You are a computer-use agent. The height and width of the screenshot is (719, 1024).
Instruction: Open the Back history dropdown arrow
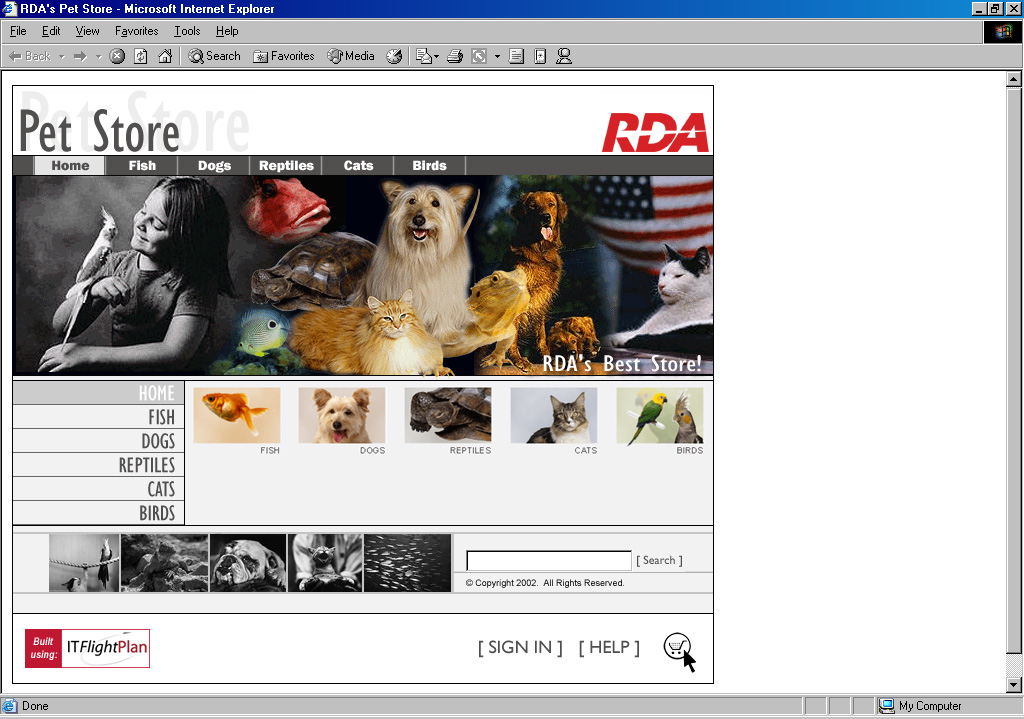(x=62, y=56)
